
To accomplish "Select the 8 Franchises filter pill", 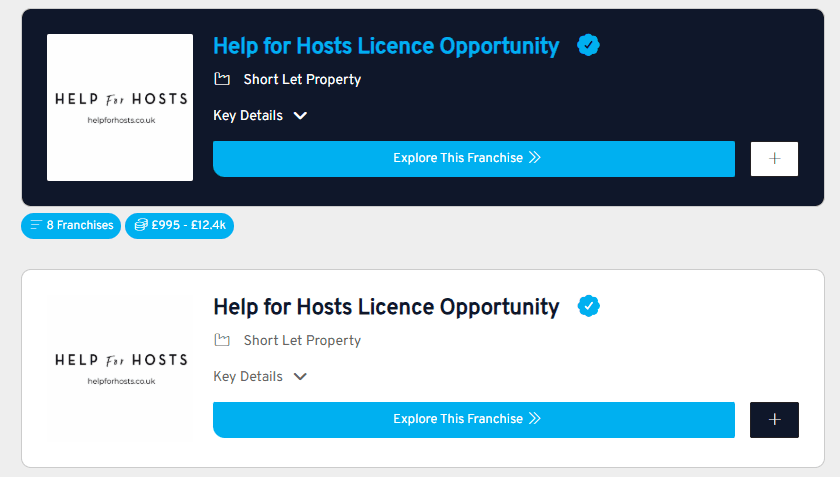I will pos(71,226).
